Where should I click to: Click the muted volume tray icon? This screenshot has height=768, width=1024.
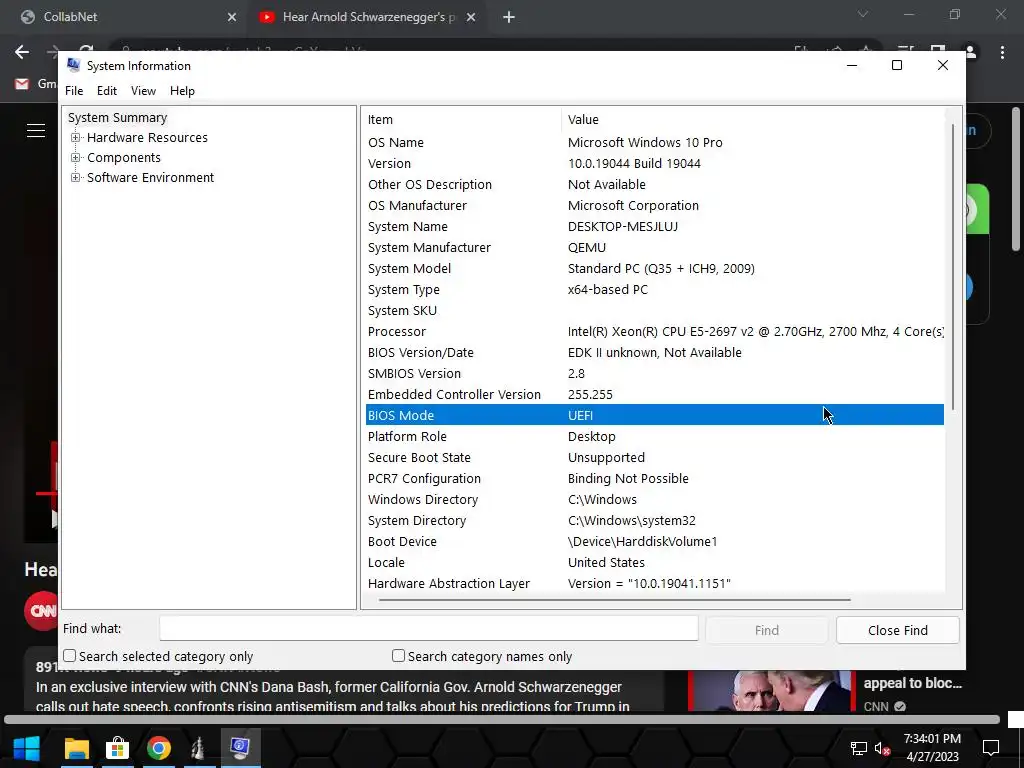882,748
